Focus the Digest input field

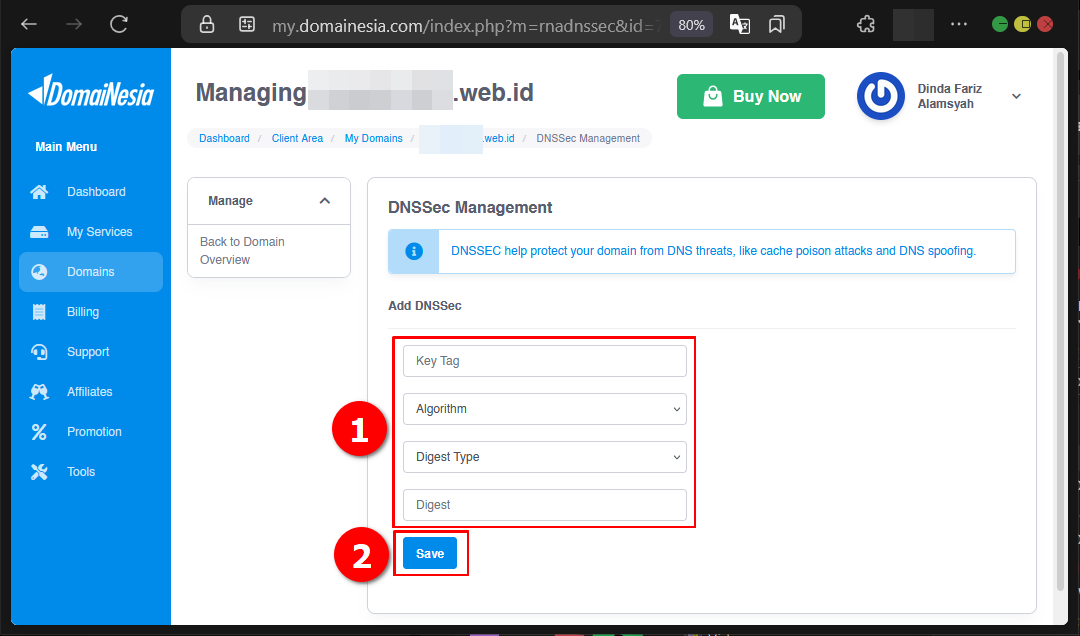click(545, 505)
